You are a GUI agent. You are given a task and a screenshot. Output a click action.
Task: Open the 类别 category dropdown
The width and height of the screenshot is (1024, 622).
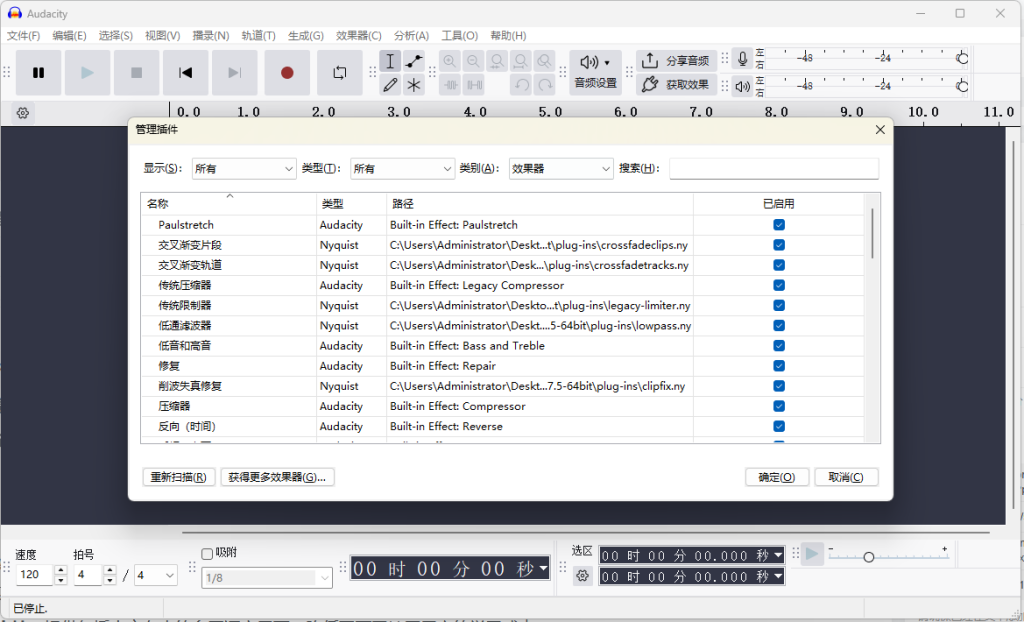coord(560,169)
